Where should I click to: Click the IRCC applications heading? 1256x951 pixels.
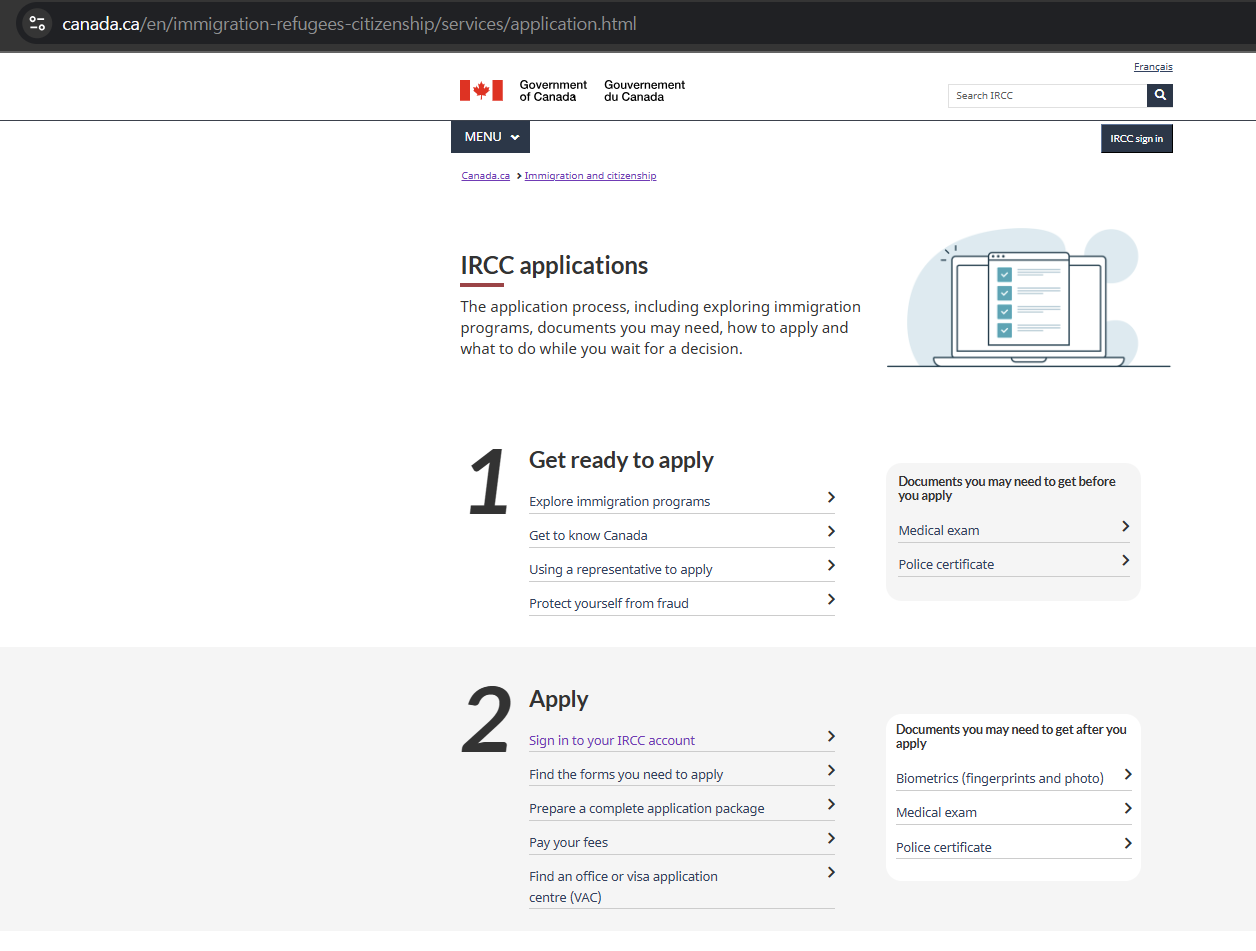pyautogui.click(x=554, y=265)
